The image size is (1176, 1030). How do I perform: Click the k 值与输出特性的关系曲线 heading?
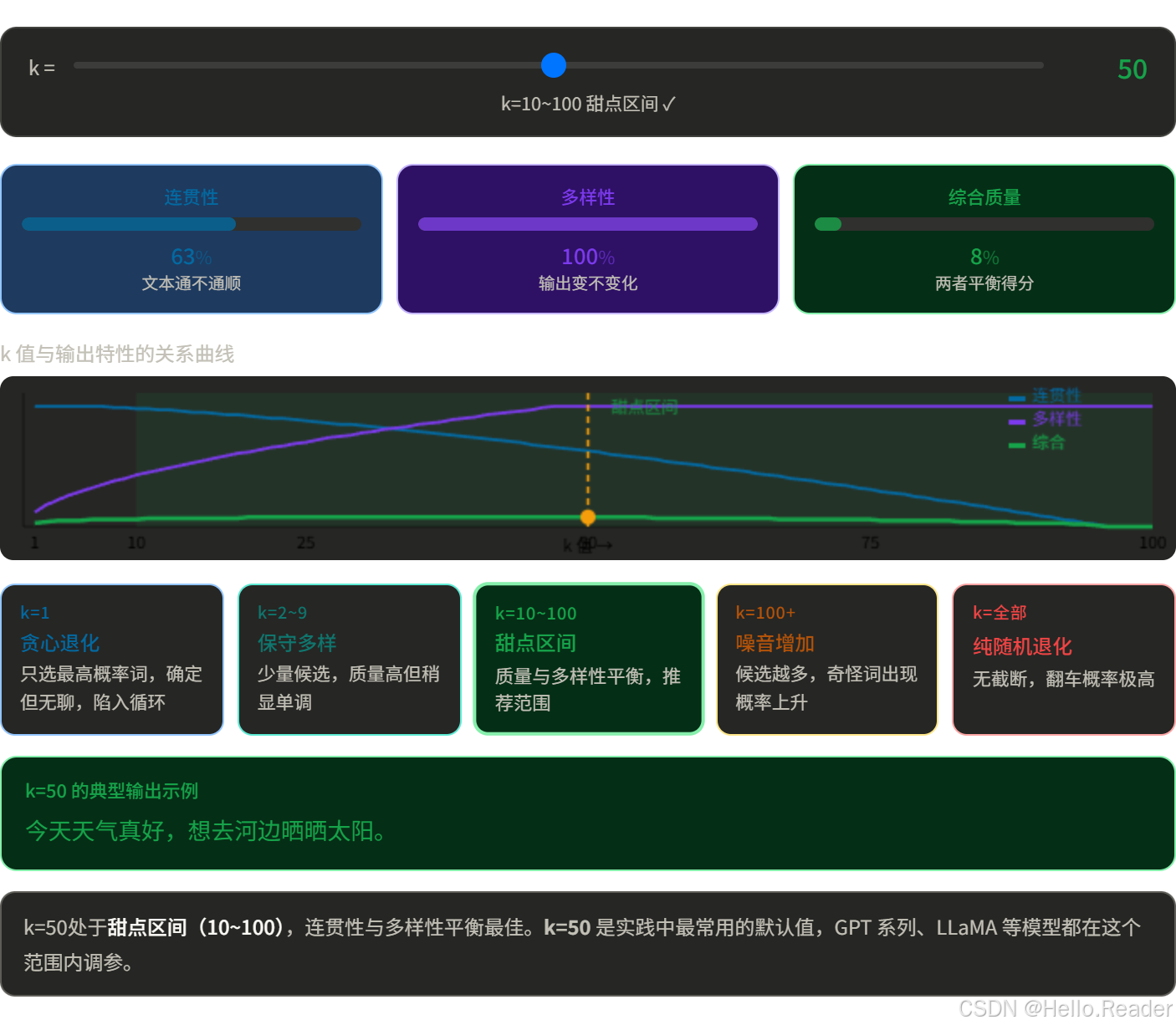pos(117,354)
